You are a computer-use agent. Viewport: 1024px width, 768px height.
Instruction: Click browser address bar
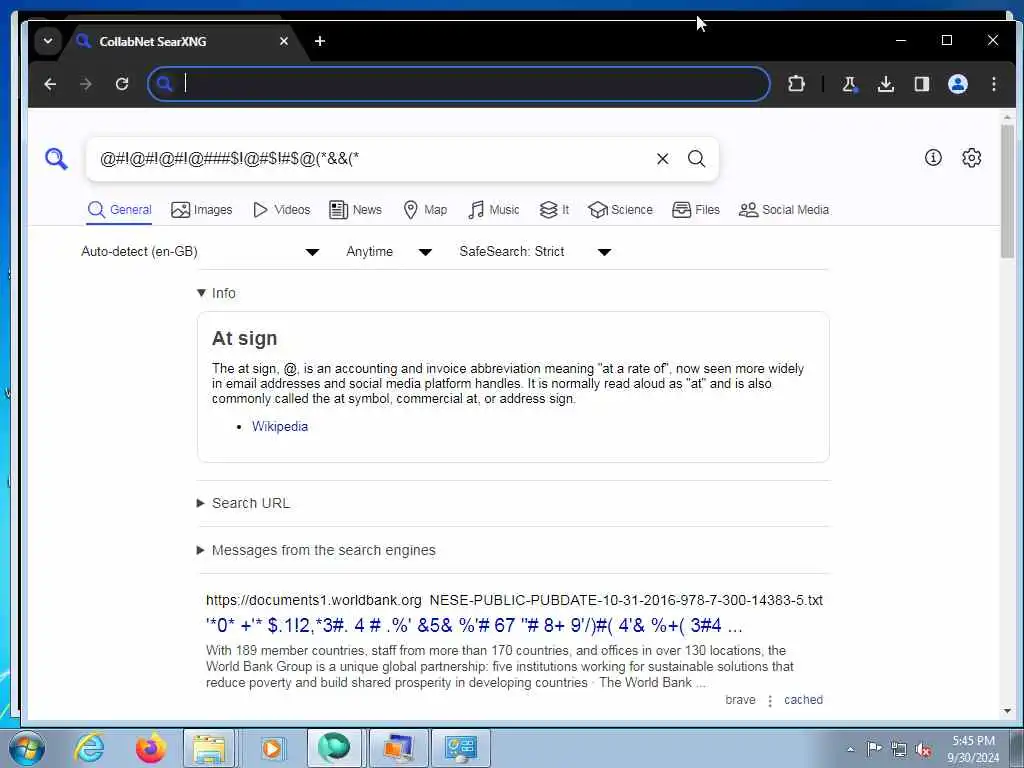pos(459,84)
